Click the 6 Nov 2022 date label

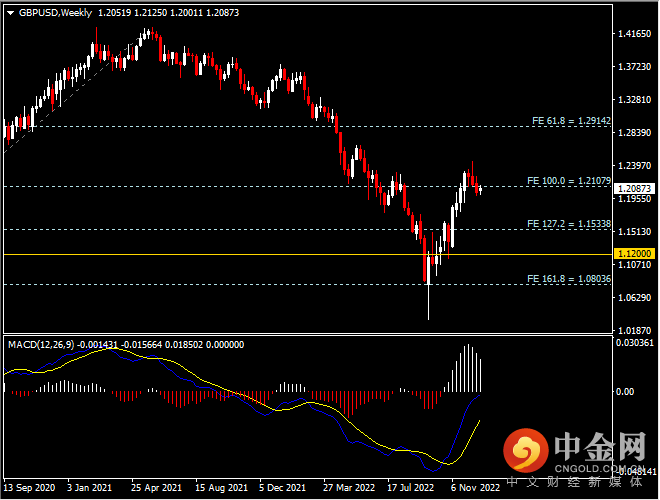tap(474, 489)
